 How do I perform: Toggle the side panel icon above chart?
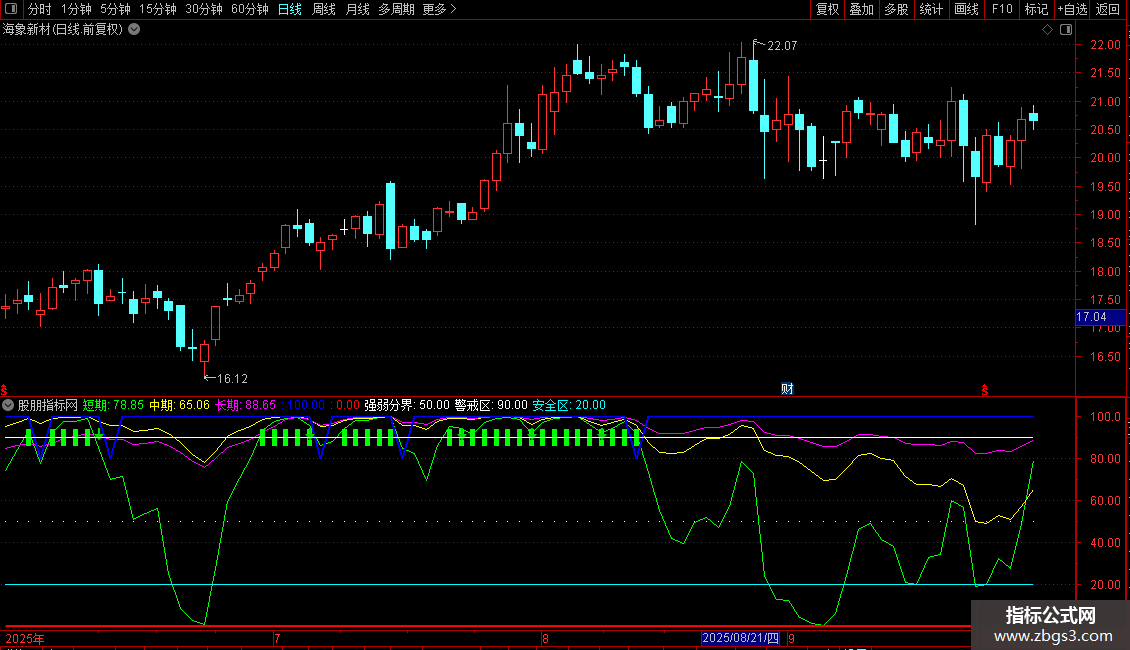[x=1066, y=30]
